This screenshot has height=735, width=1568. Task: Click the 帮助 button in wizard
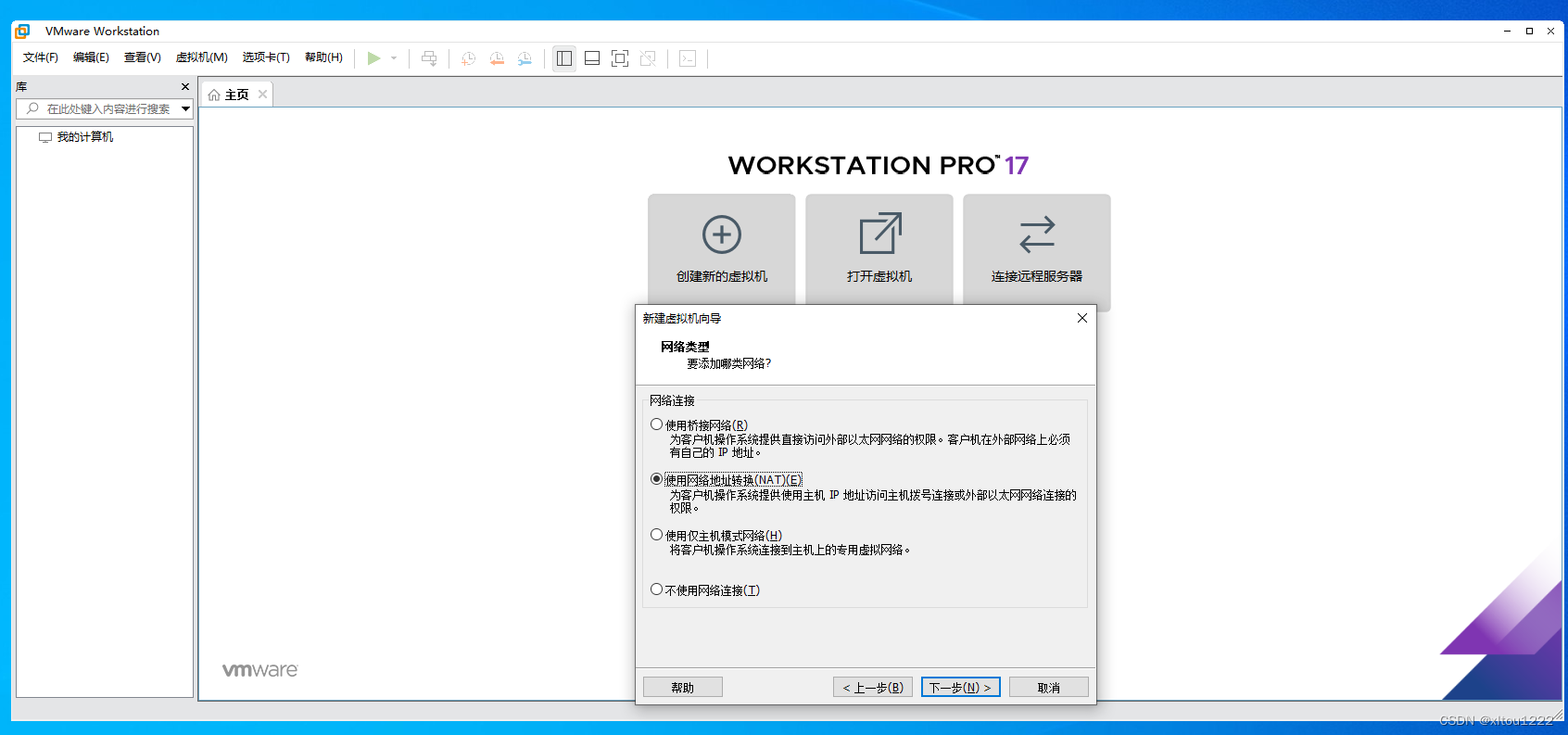point(683,687)
